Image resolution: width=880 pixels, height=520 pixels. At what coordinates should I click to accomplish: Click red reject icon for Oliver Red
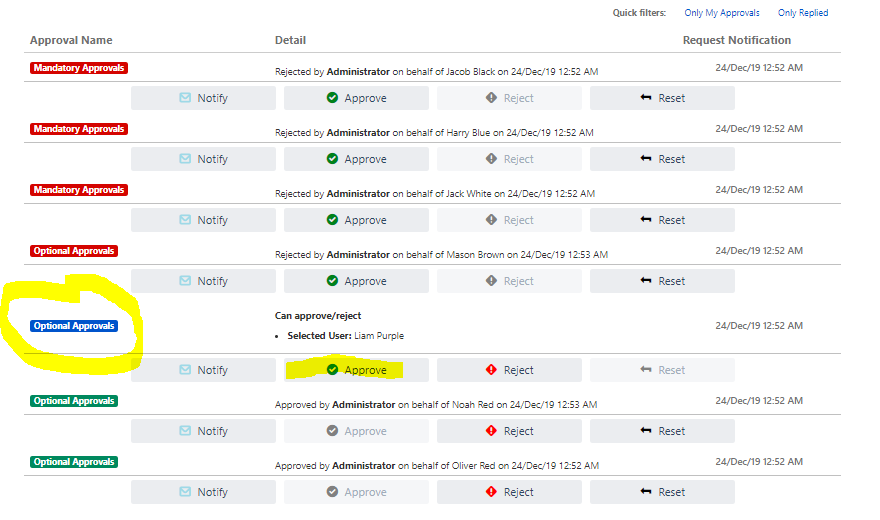(x=491, y=492)
